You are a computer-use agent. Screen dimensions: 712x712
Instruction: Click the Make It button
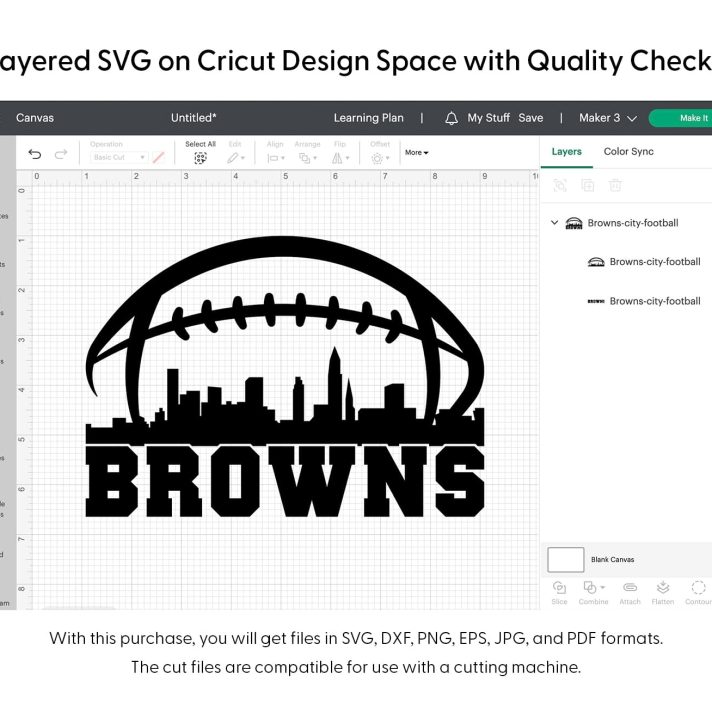pyautogui.click(x=680, y=118)
